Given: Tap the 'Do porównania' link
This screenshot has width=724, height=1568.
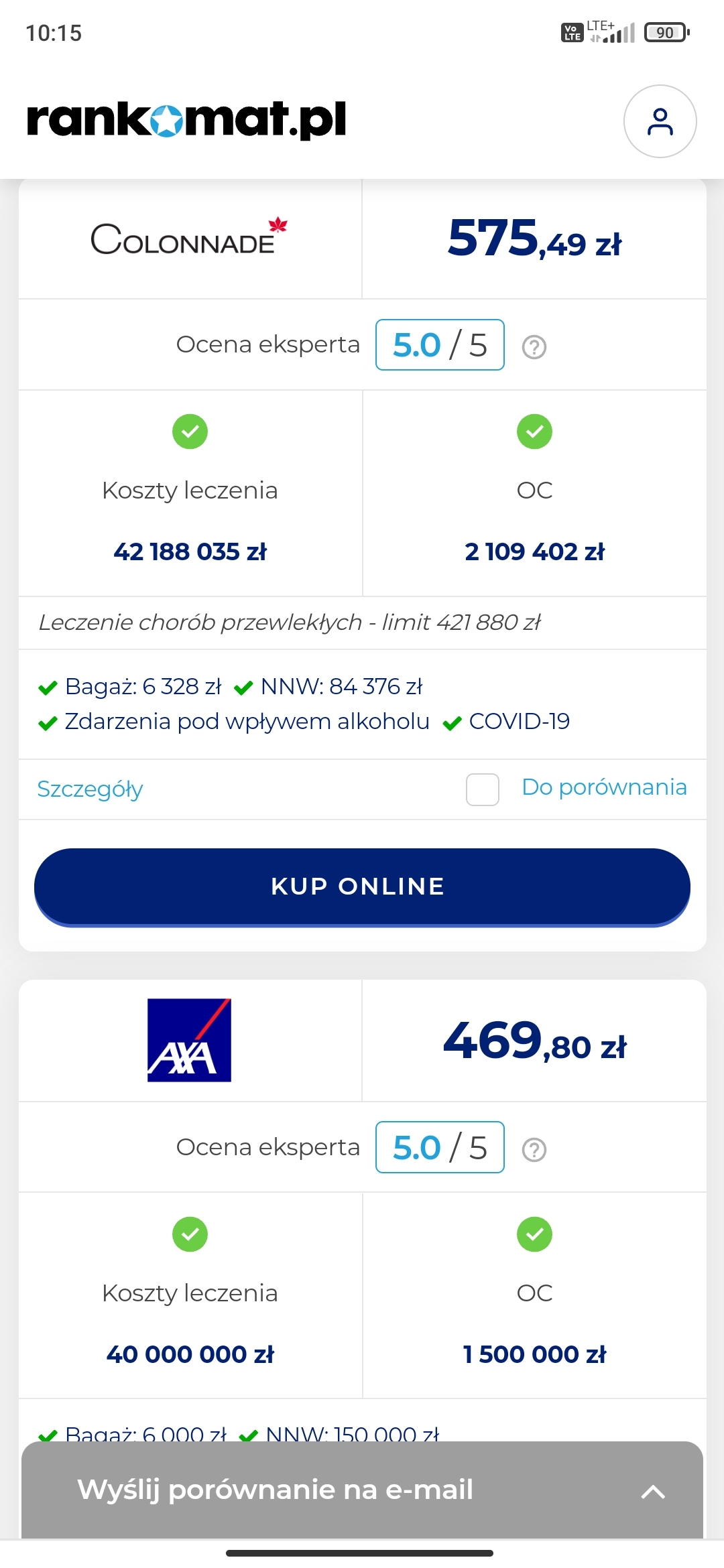Looking at the screenshot, I should click(x=604, y=787).
